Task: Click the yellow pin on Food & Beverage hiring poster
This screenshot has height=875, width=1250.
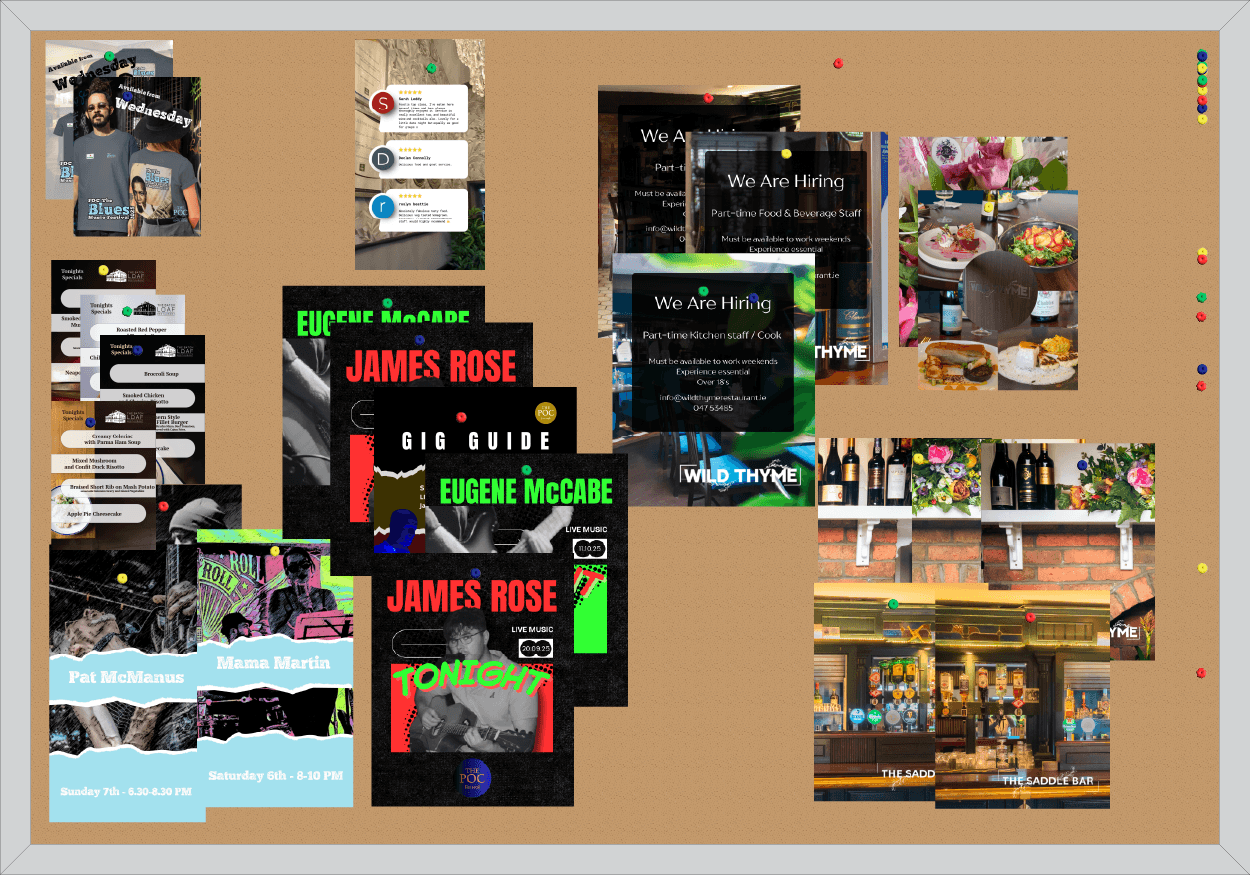Action: point(786,156)
